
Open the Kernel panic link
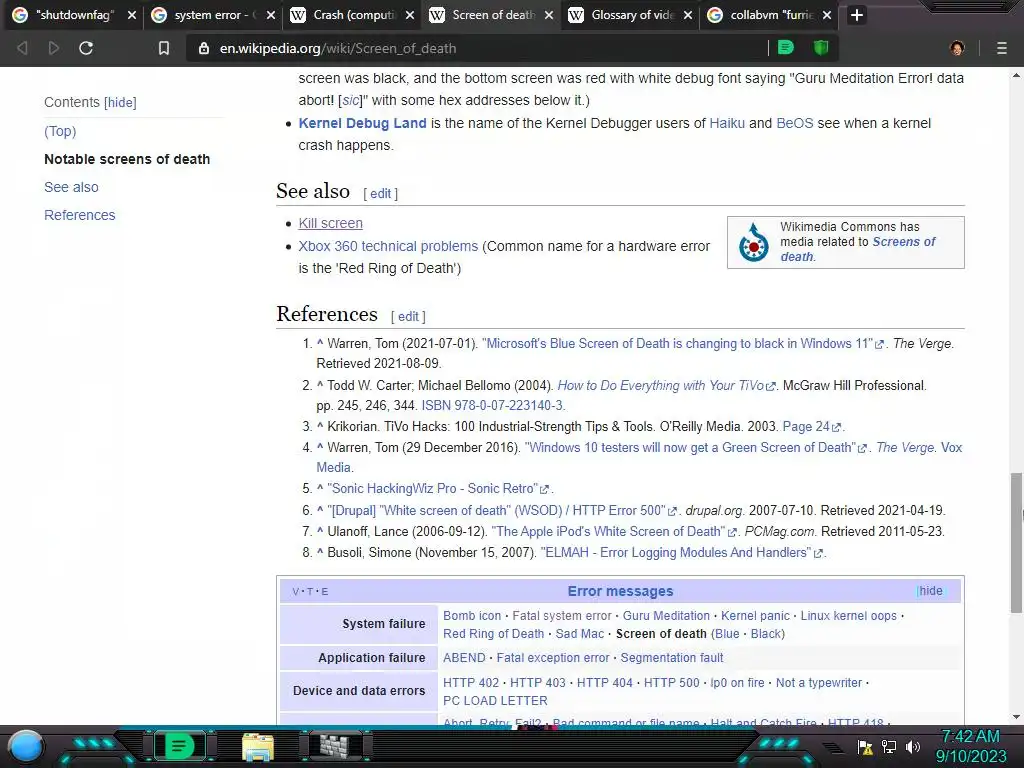coord(755,616)
